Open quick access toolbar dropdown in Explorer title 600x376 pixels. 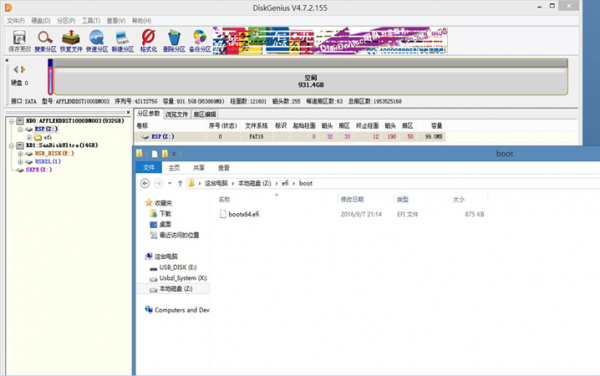click(174, 154)
